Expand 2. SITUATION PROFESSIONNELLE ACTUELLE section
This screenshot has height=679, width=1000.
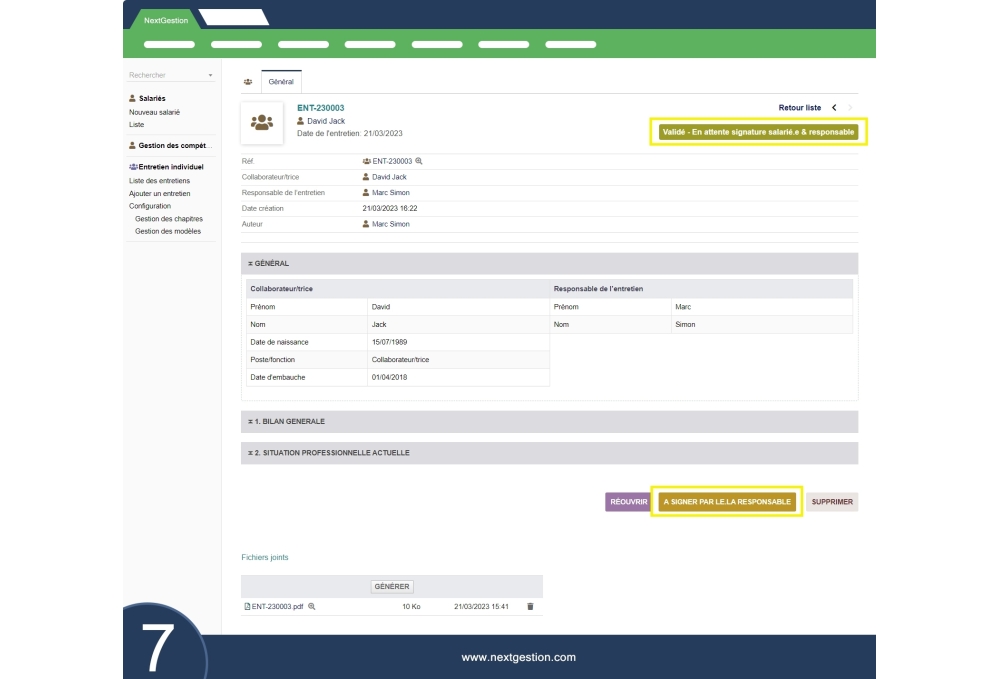tap(549, 453)
